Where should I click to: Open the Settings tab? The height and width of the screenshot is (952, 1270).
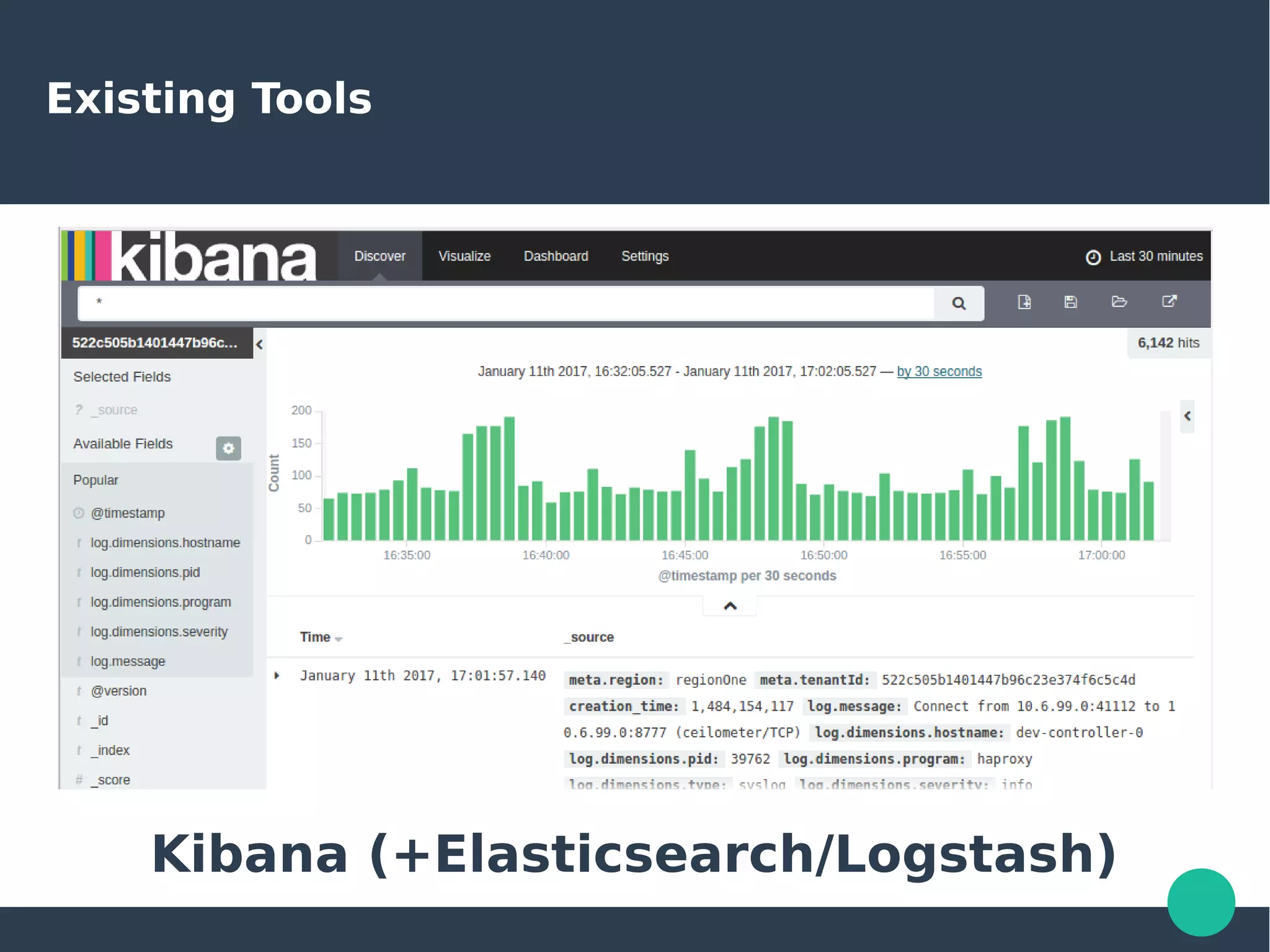(645, 256)
